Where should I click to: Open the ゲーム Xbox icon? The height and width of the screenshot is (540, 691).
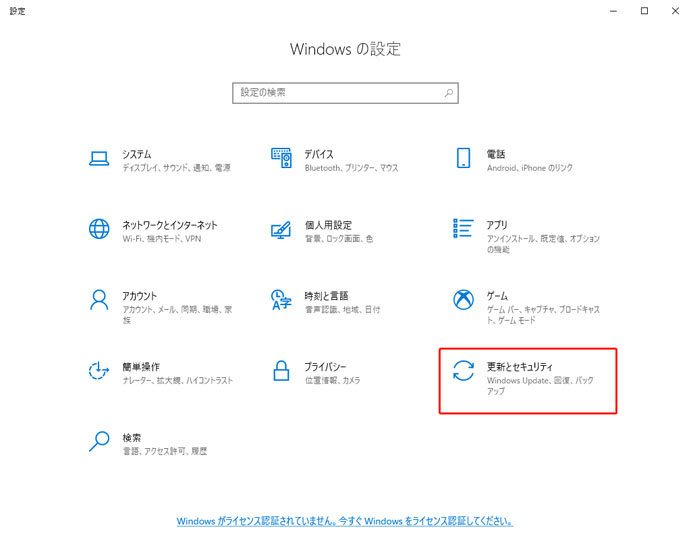pyautogui.click(x=463, y=300)
